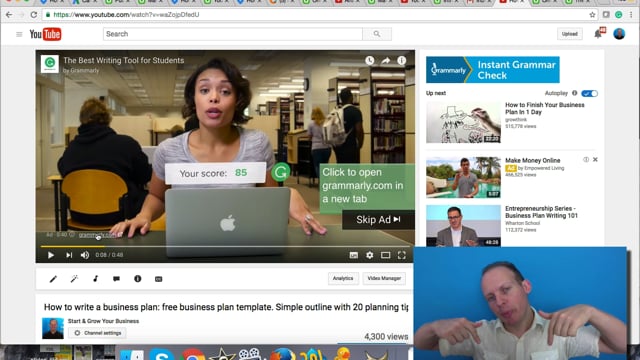Open Make Money Online video thumbnail
Image resolution: width=640 pixels, height=360 pixels.
tap(463, 177)
